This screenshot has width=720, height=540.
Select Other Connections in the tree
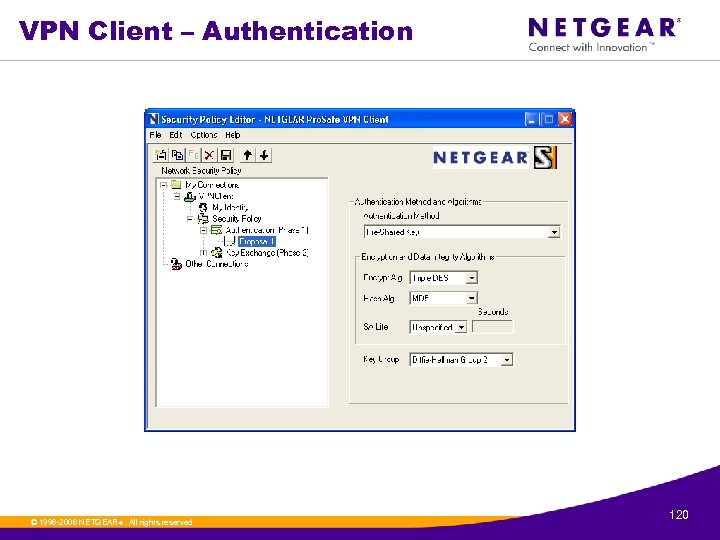[216, 264]
